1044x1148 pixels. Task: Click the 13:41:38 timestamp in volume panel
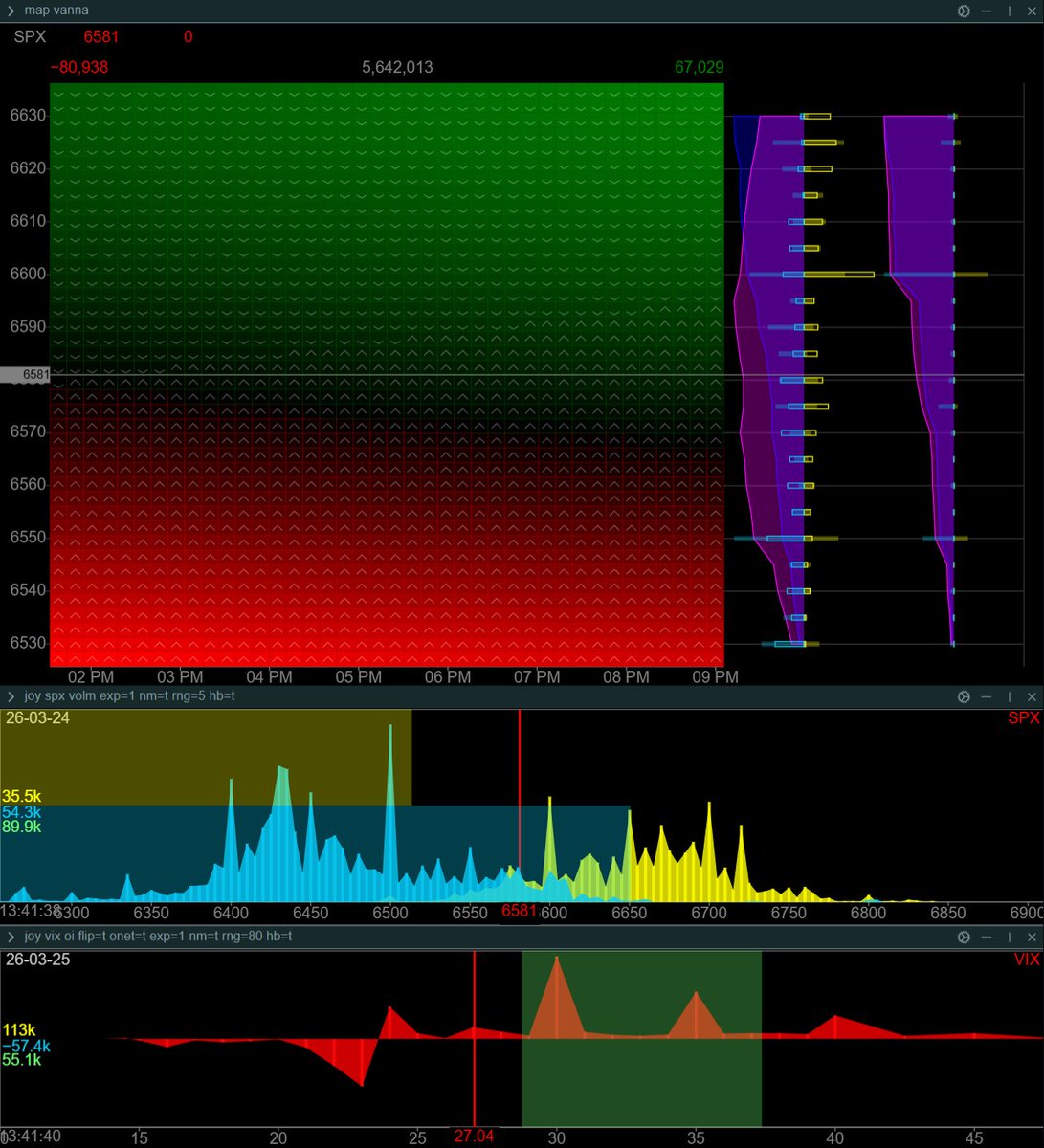point(31,911)
